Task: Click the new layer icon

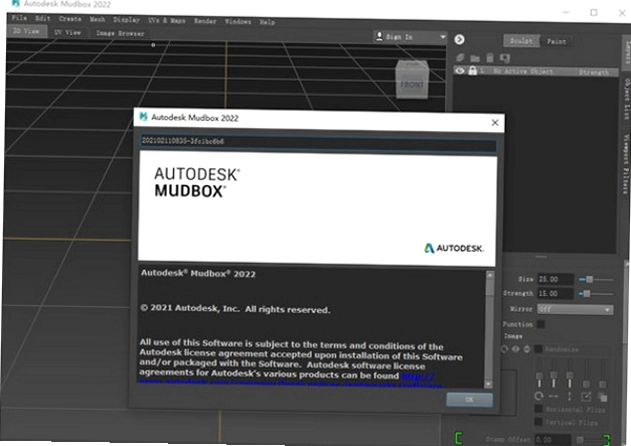Action: tap(460, 58)
